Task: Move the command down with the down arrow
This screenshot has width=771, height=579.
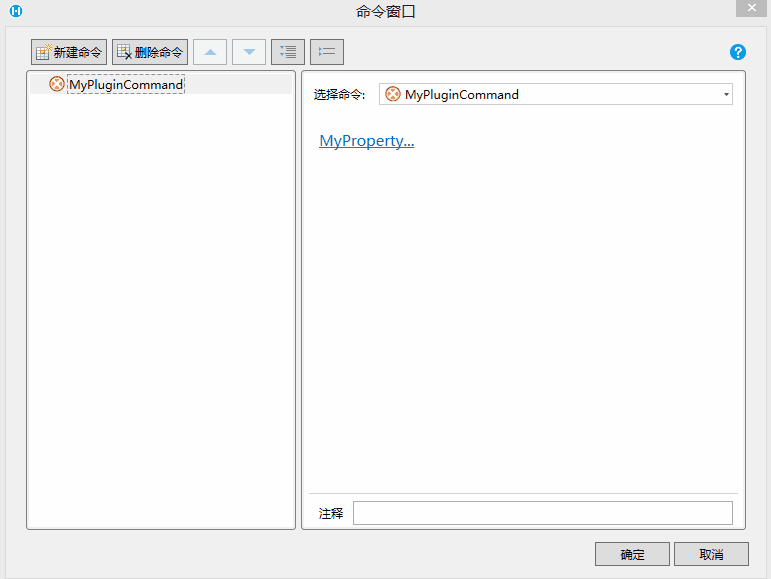Action: pyautogui.click(x=249, y=52)
